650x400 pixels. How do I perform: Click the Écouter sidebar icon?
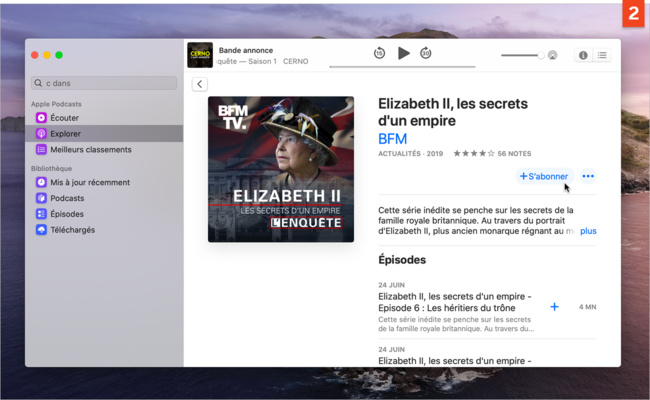[x=41, y=118]
